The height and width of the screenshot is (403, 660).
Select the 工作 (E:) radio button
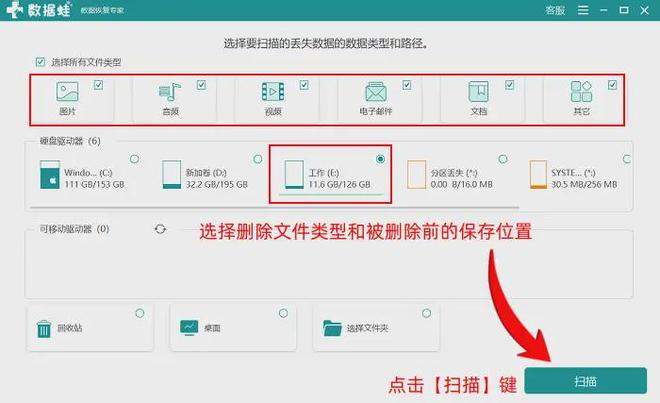[380, 159]
